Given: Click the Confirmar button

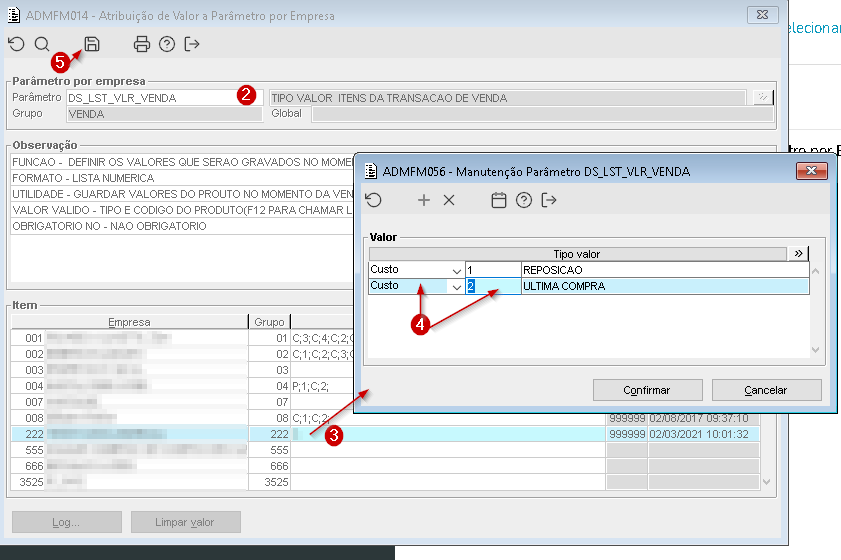Looking at the screenshot, I should (647, 390).
